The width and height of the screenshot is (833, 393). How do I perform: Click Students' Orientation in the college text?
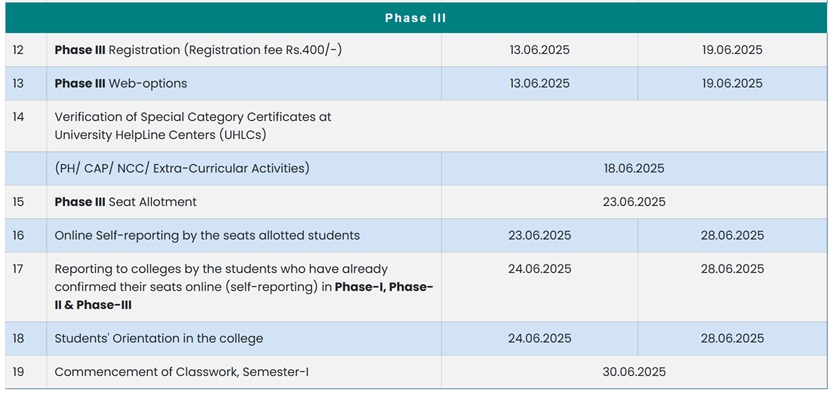pyautogui.click(x=159, y=338)
